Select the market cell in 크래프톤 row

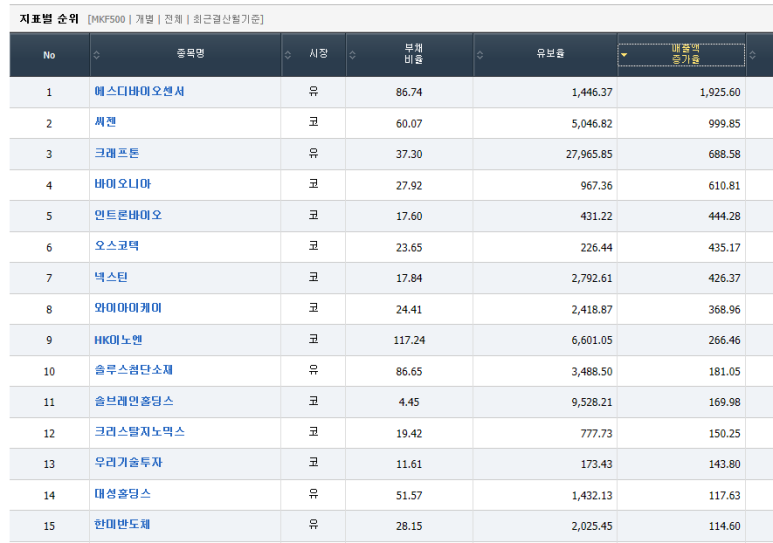[x=314, y=153]
